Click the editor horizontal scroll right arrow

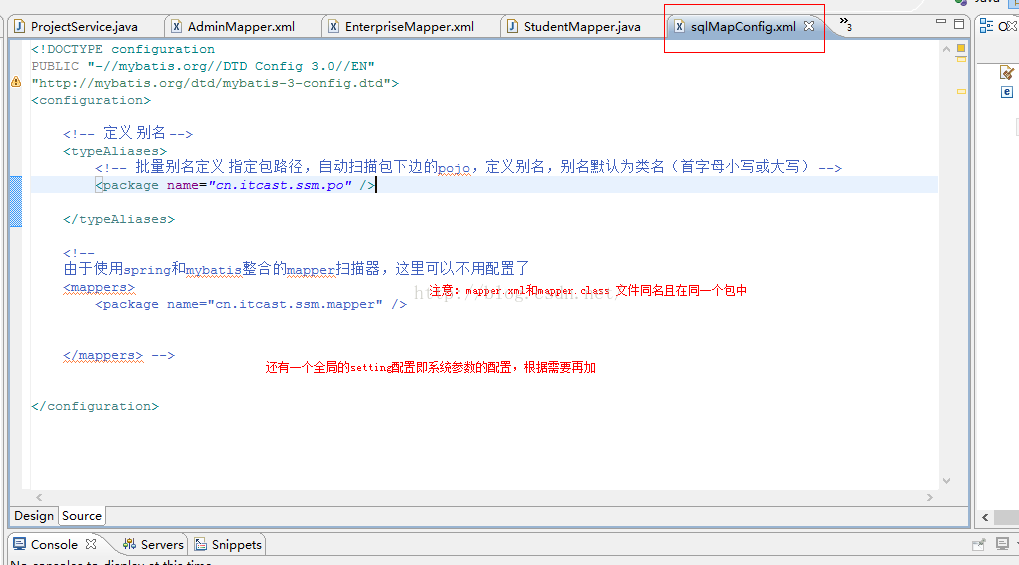point(930,497)
